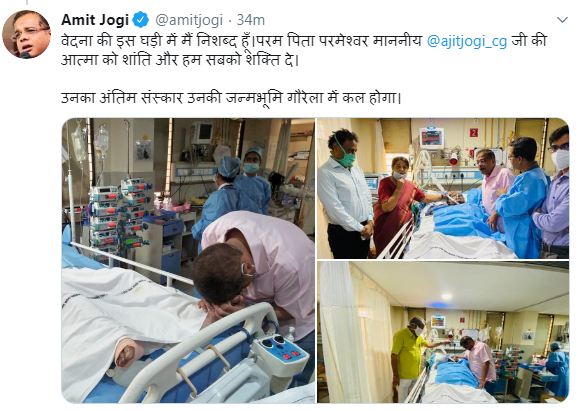Screen dimensions: 580x411
Task: Open the bottom-right ward photo
Action: (443, 332)
